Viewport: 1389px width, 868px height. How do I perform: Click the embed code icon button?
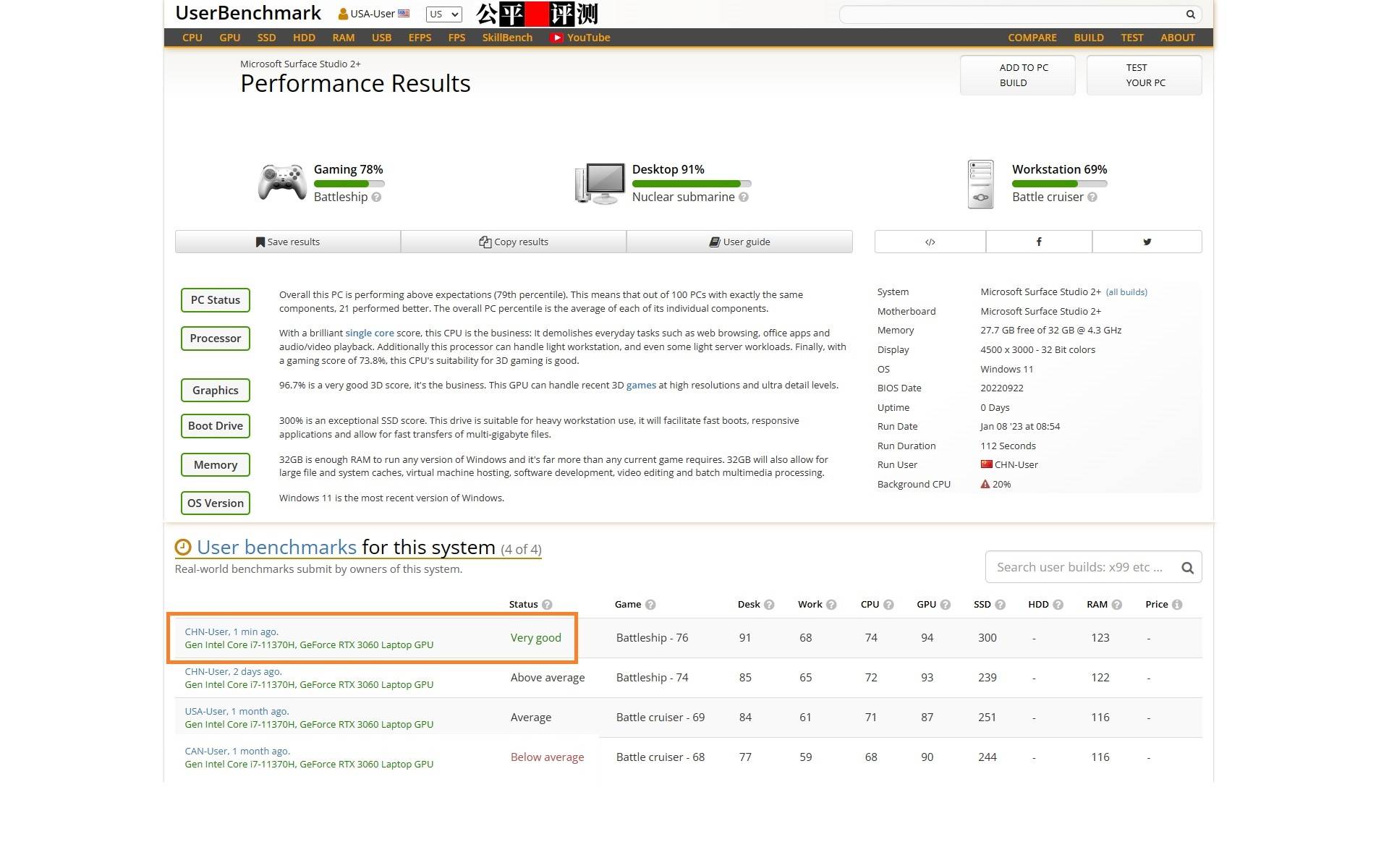pos(930,242)
